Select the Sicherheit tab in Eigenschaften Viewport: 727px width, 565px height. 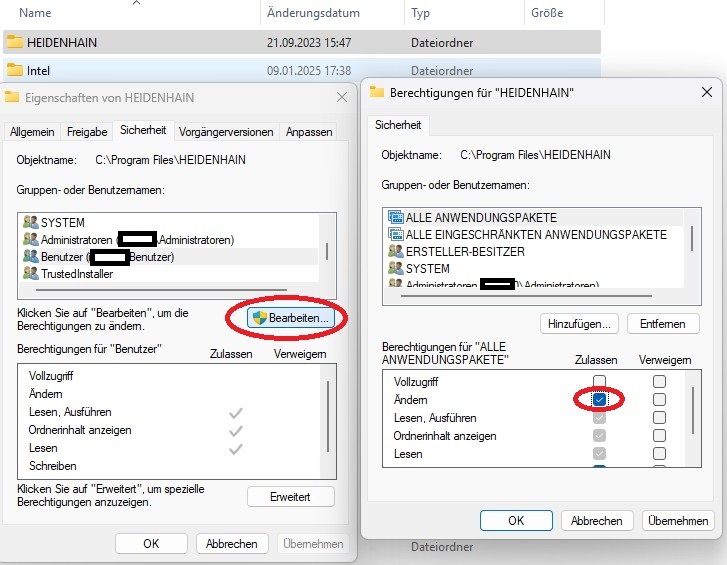click(x=143, y=130)
